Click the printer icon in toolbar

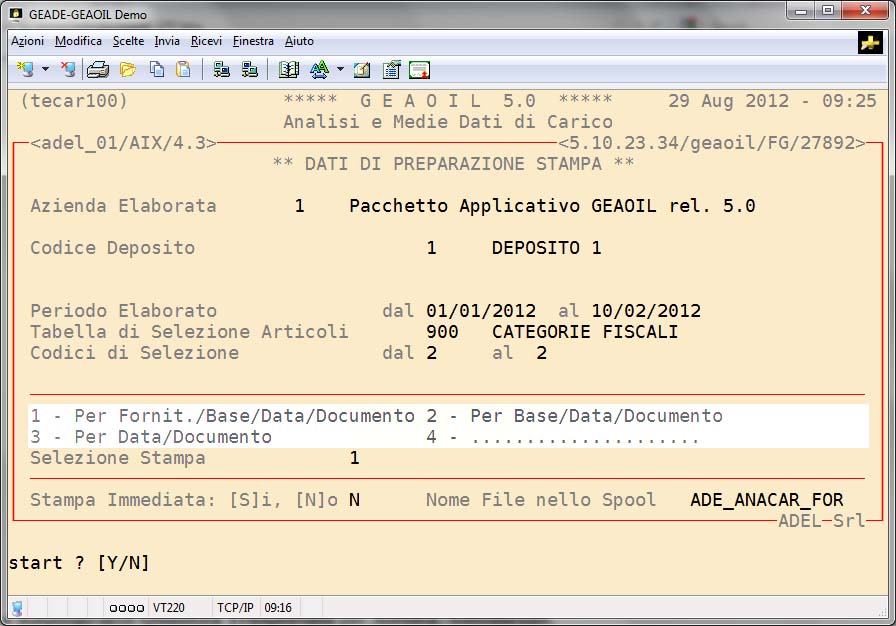click(97, 70)
